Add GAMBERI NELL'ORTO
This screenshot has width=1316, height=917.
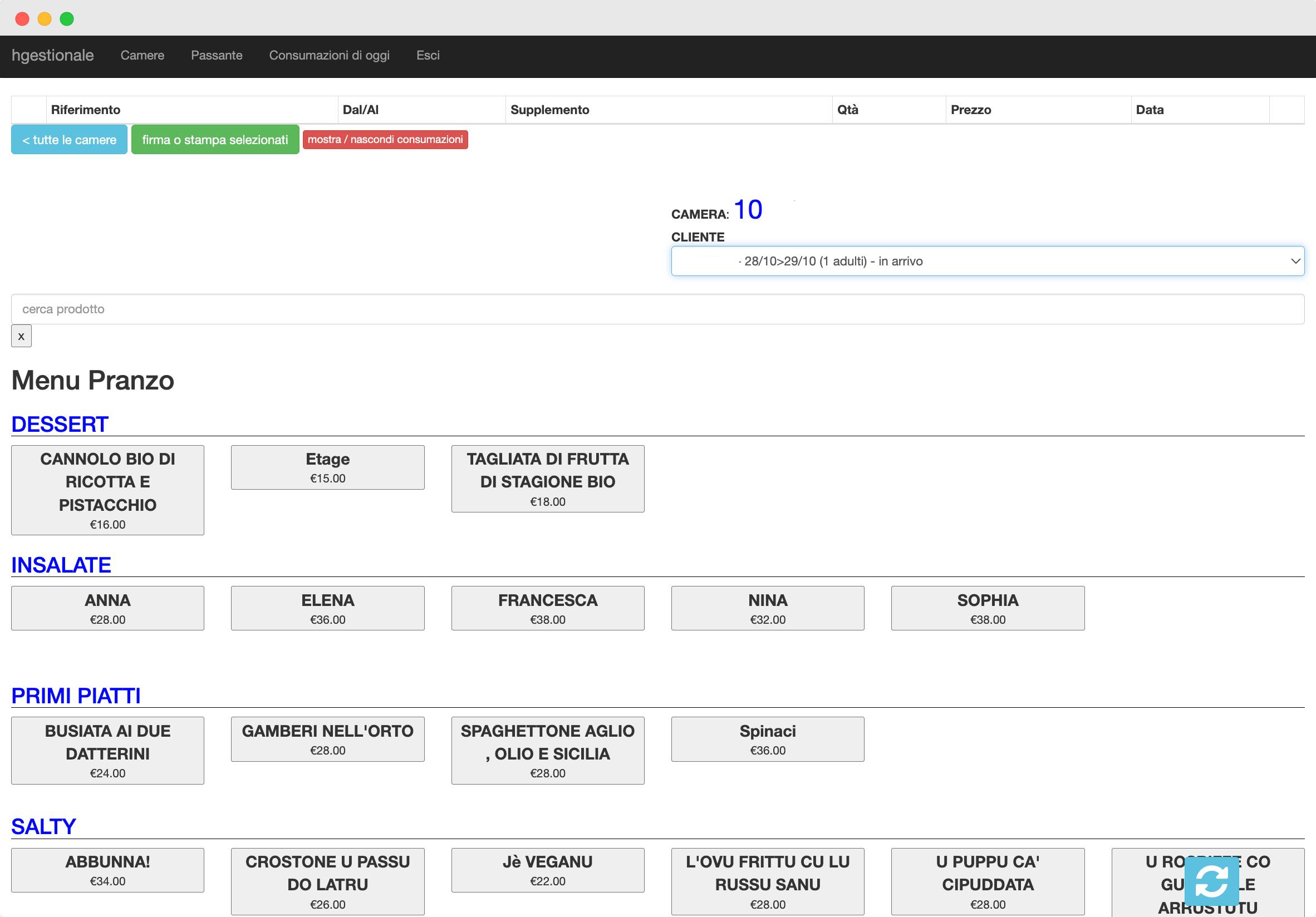coord(328,739)
